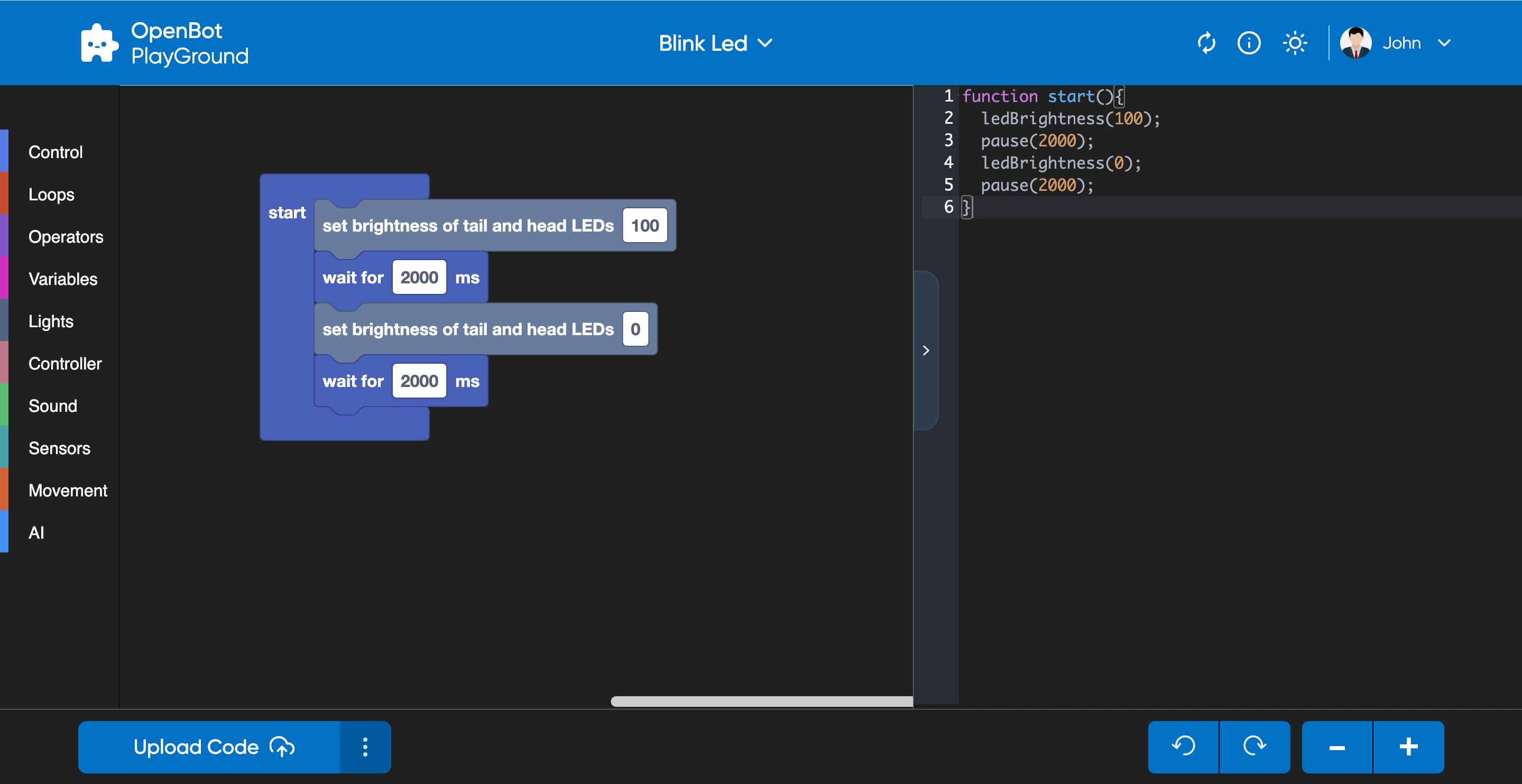Select the second set brightness LEDs block
Screen dimensions: 1522x784
(x=468, y=330)
